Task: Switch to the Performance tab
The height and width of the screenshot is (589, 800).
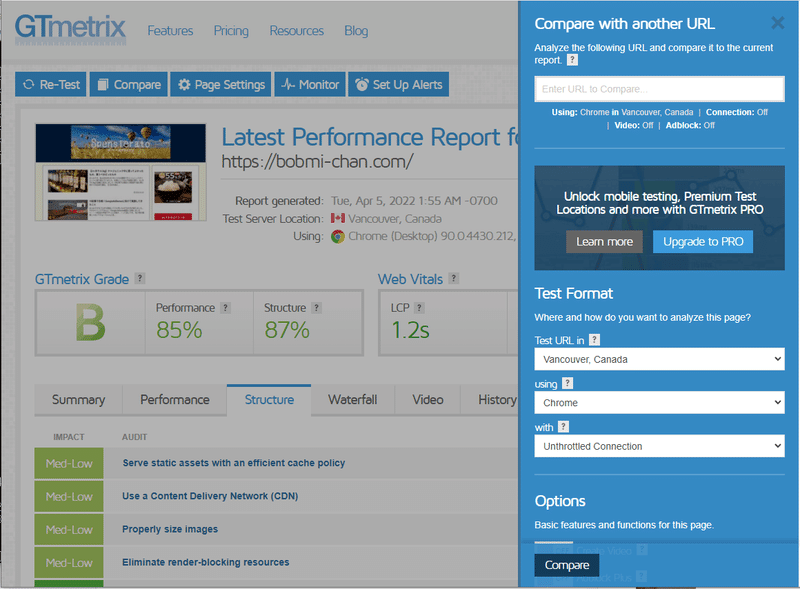Action: point(175,400)
